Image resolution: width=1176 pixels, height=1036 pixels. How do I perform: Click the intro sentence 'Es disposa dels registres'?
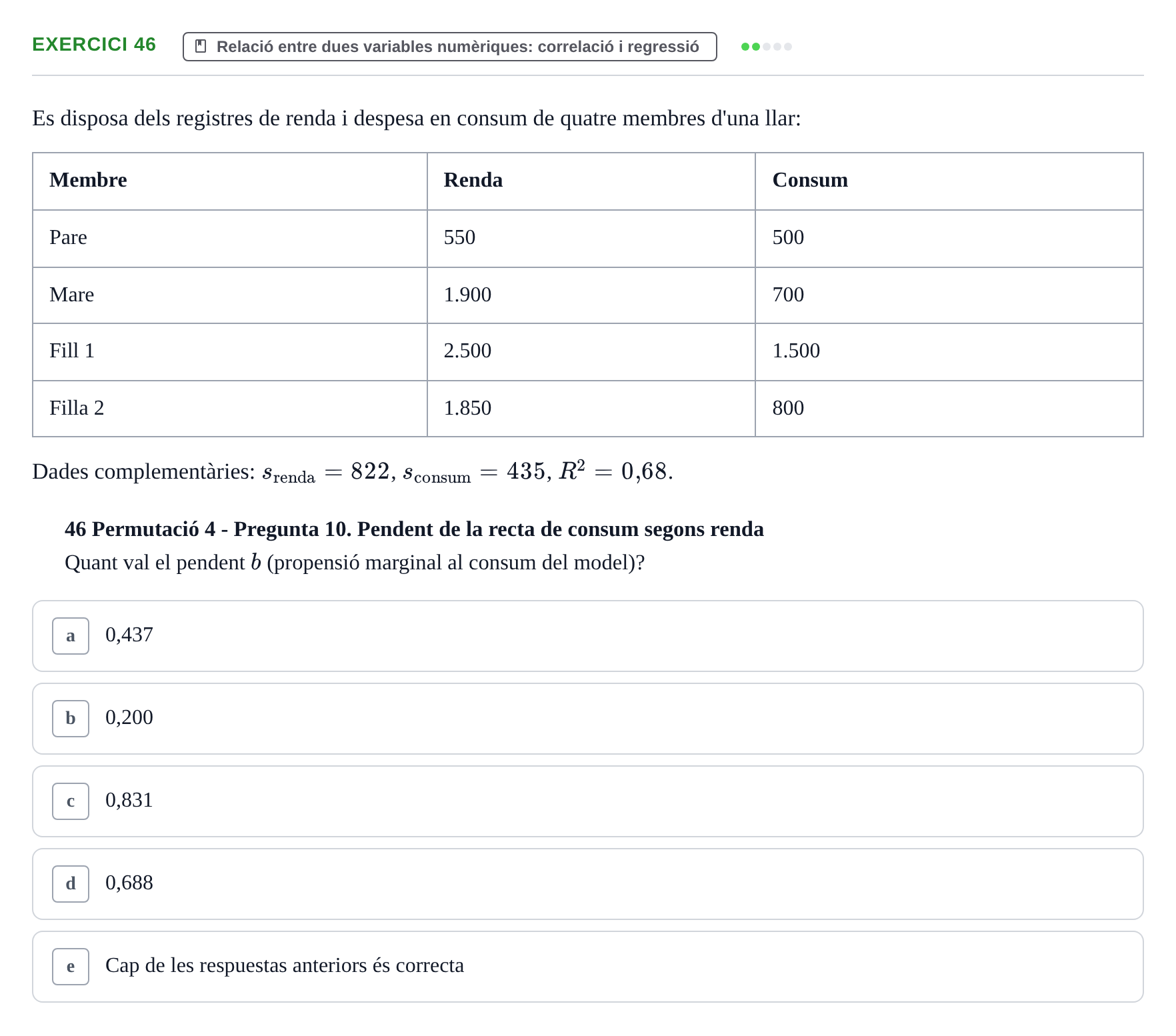pos(417,119)
